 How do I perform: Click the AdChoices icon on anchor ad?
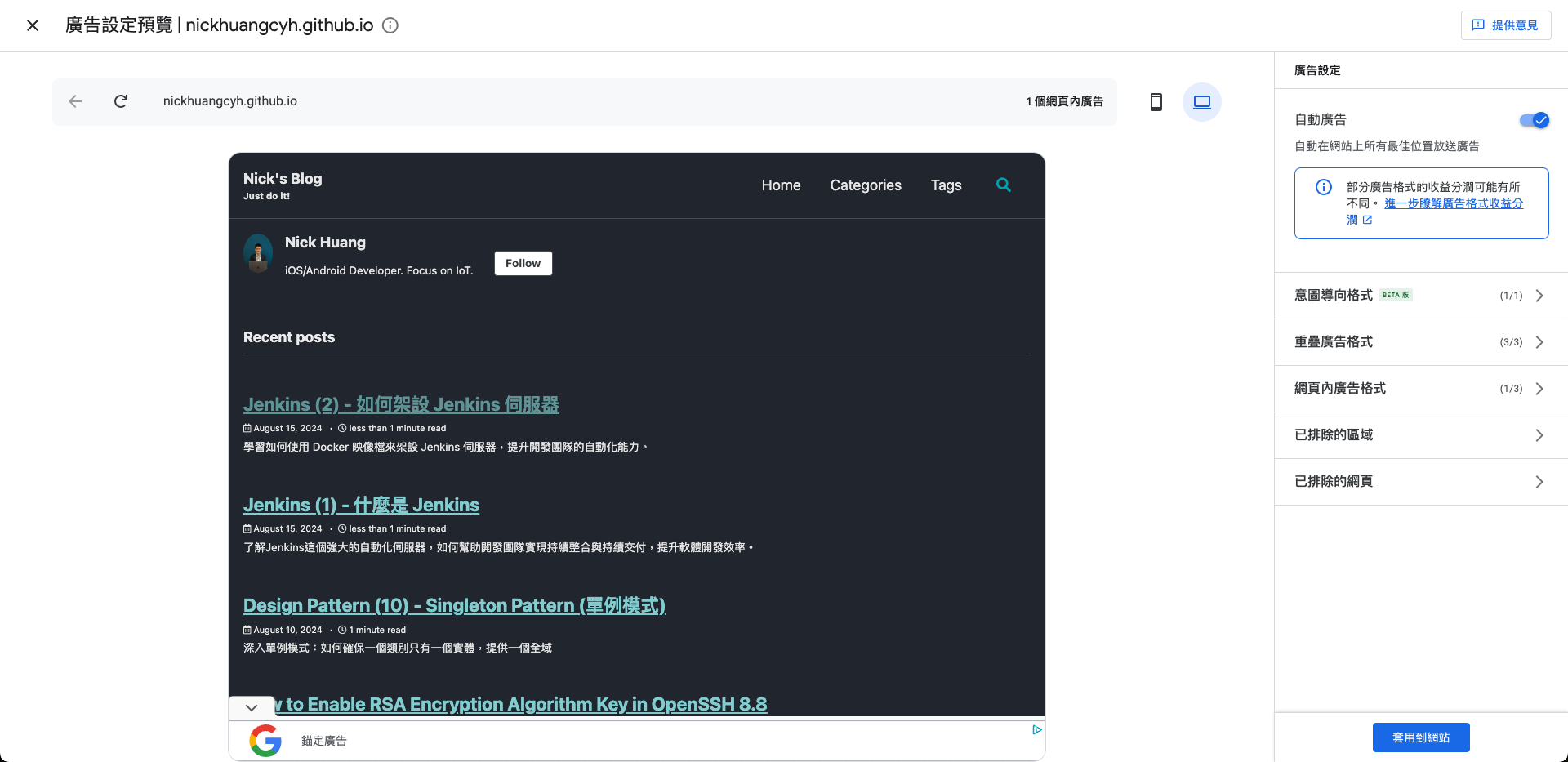tap(1036, 729)
